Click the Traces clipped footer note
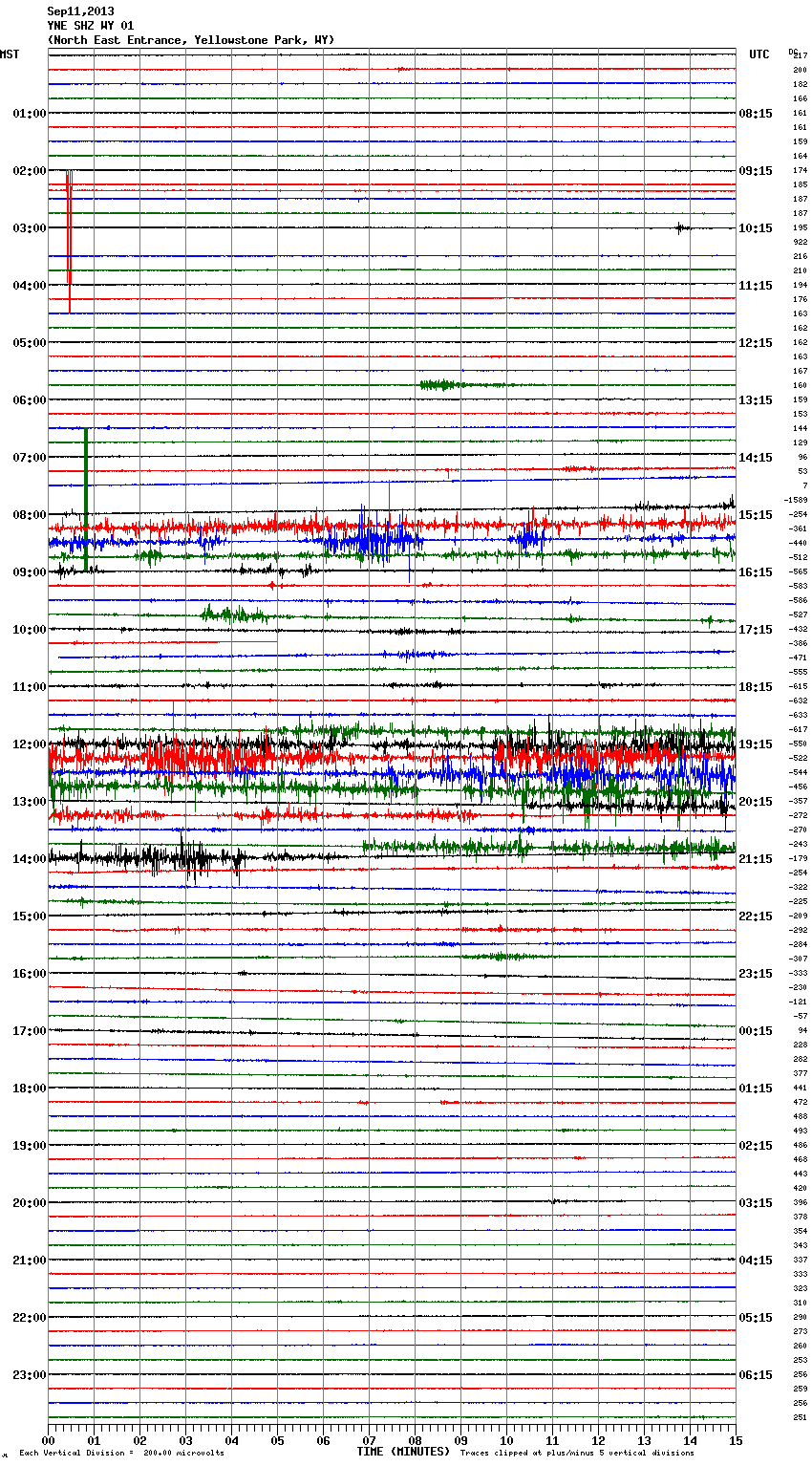The image size is (812, 1466). (x=577, y=1454)
